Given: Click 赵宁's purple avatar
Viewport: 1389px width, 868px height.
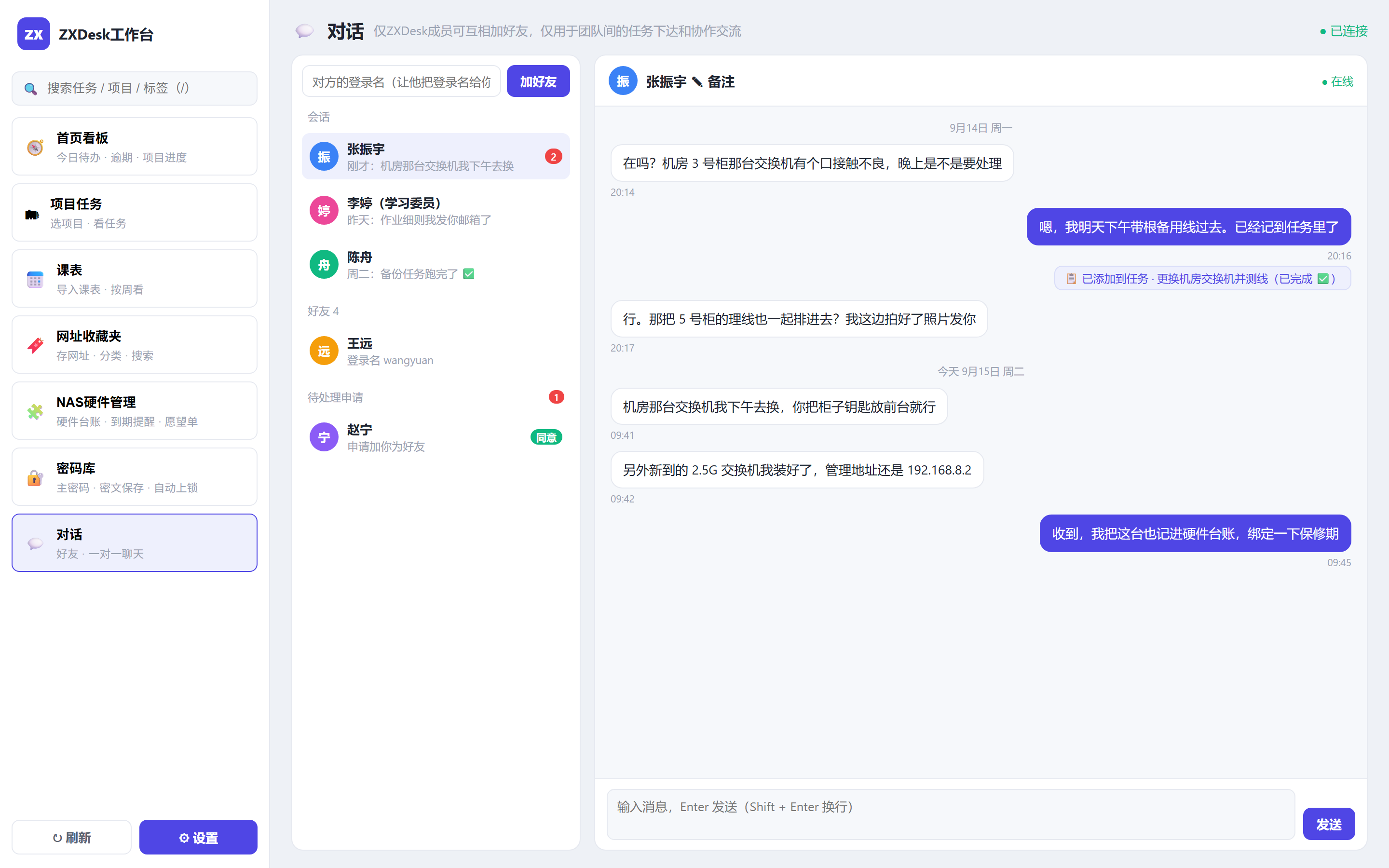Looking at the screenshot, I should 324,437.
